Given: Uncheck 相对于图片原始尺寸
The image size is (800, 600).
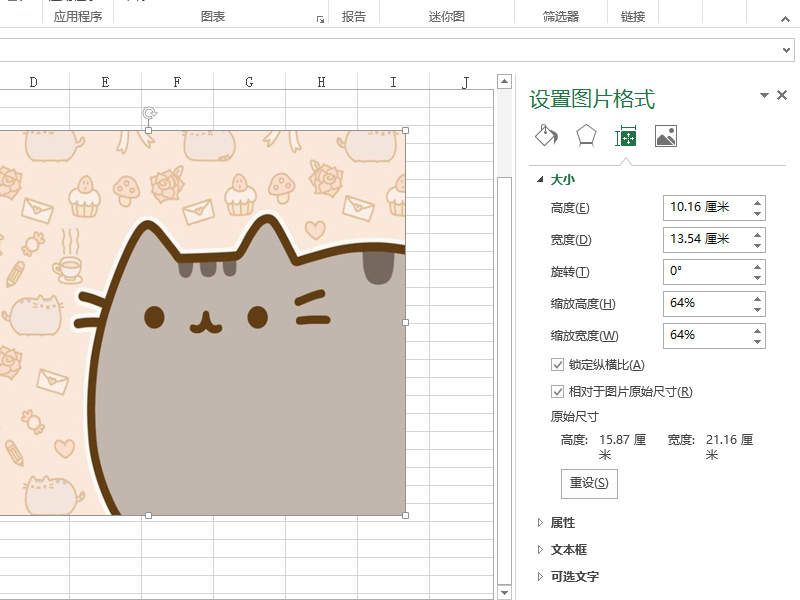Looking at the screenshot, I should (557, 391).
